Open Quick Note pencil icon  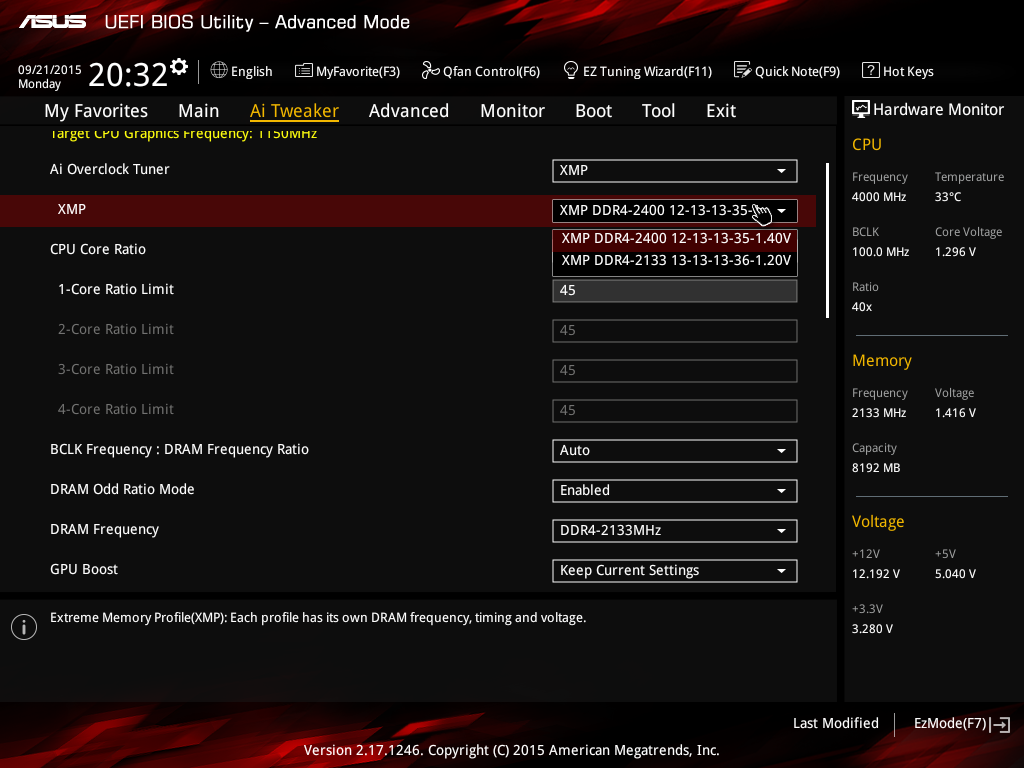tap(743, 70)
